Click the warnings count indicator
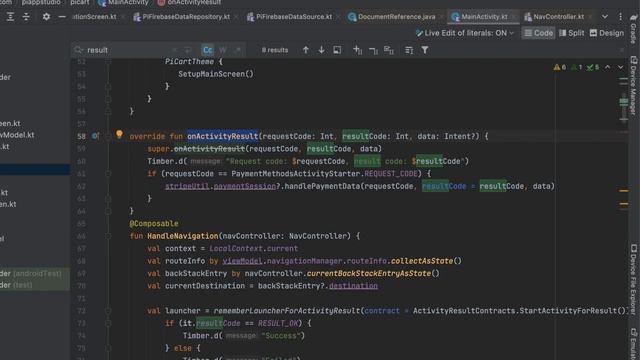This screenshot has width=640, height=360. pos(560,67)
